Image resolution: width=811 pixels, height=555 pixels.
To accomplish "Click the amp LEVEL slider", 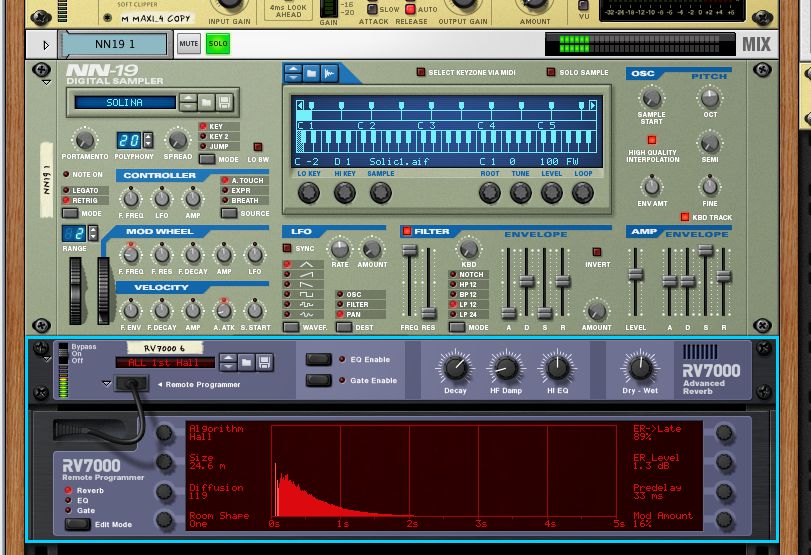I will click(x=635, y=274).
